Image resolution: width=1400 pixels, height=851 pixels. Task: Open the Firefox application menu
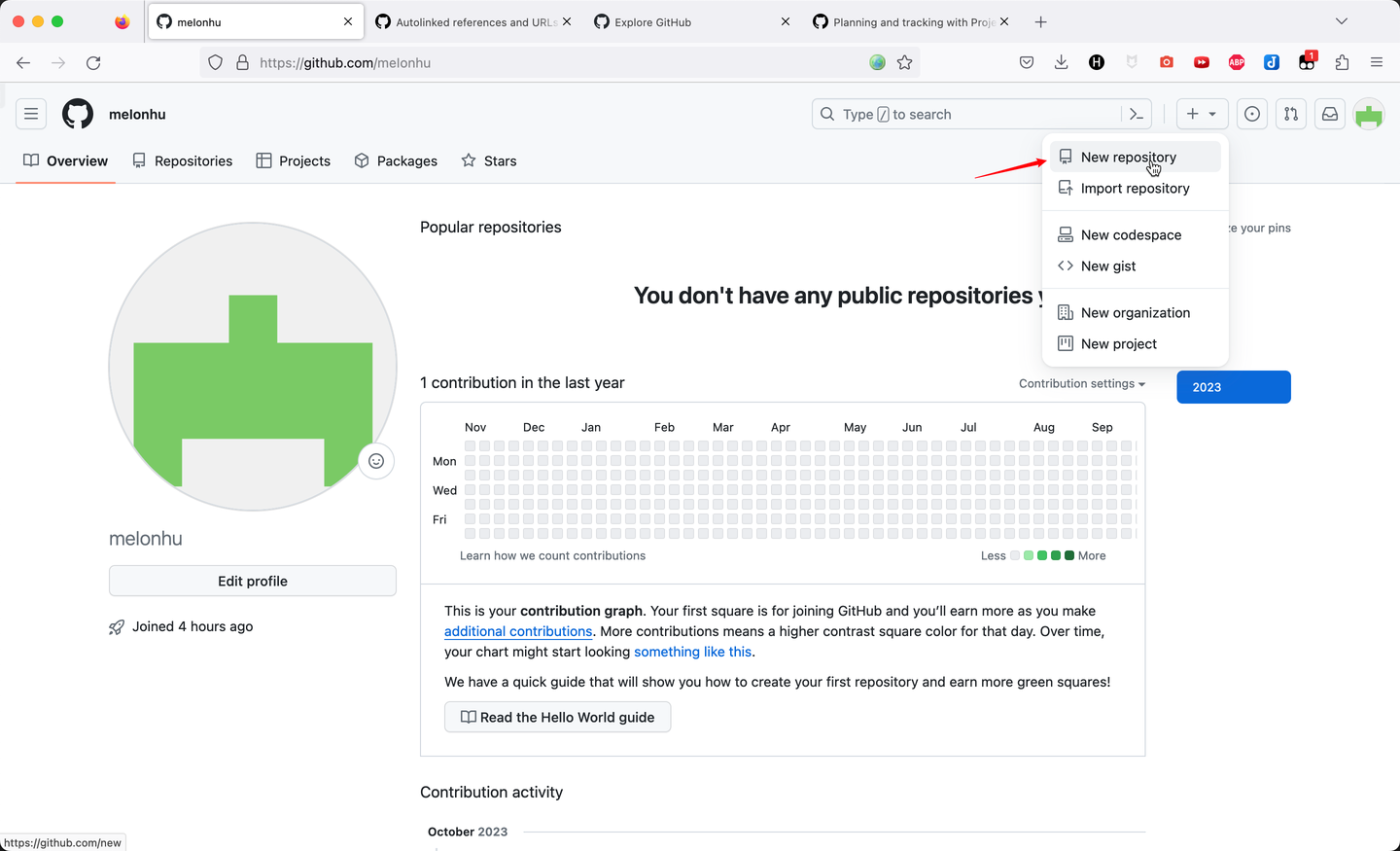point(1377,62)
